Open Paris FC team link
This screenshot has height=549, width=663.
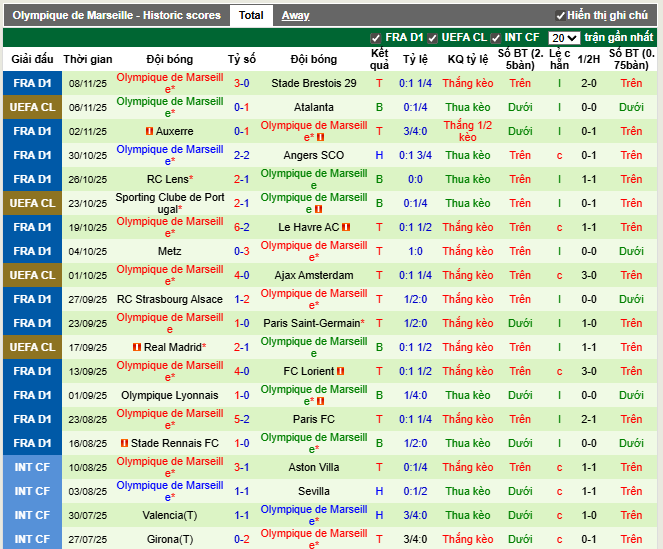(x=314, y=420)
